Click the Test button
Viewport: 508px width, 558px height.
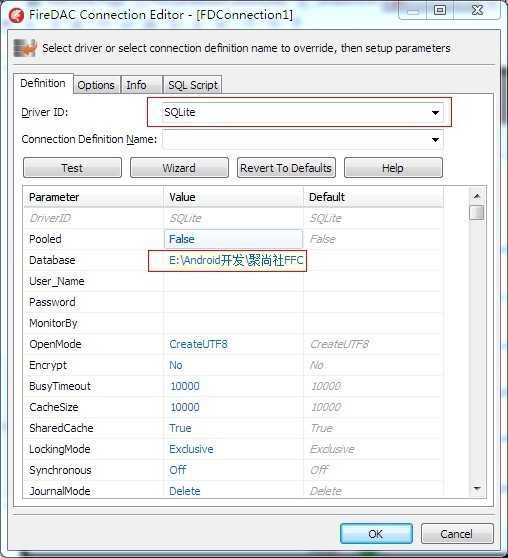tap(72, 168)
